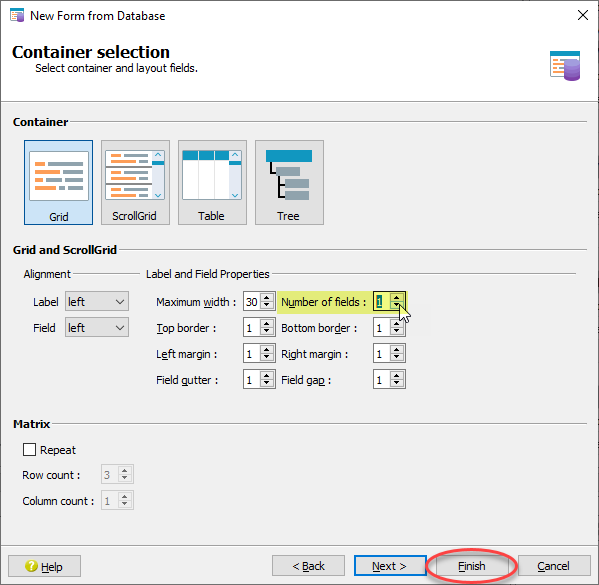Viewport: 599px width, 585px height.
Task: Open the Label alignment dropdown
Action: point(97,301)
